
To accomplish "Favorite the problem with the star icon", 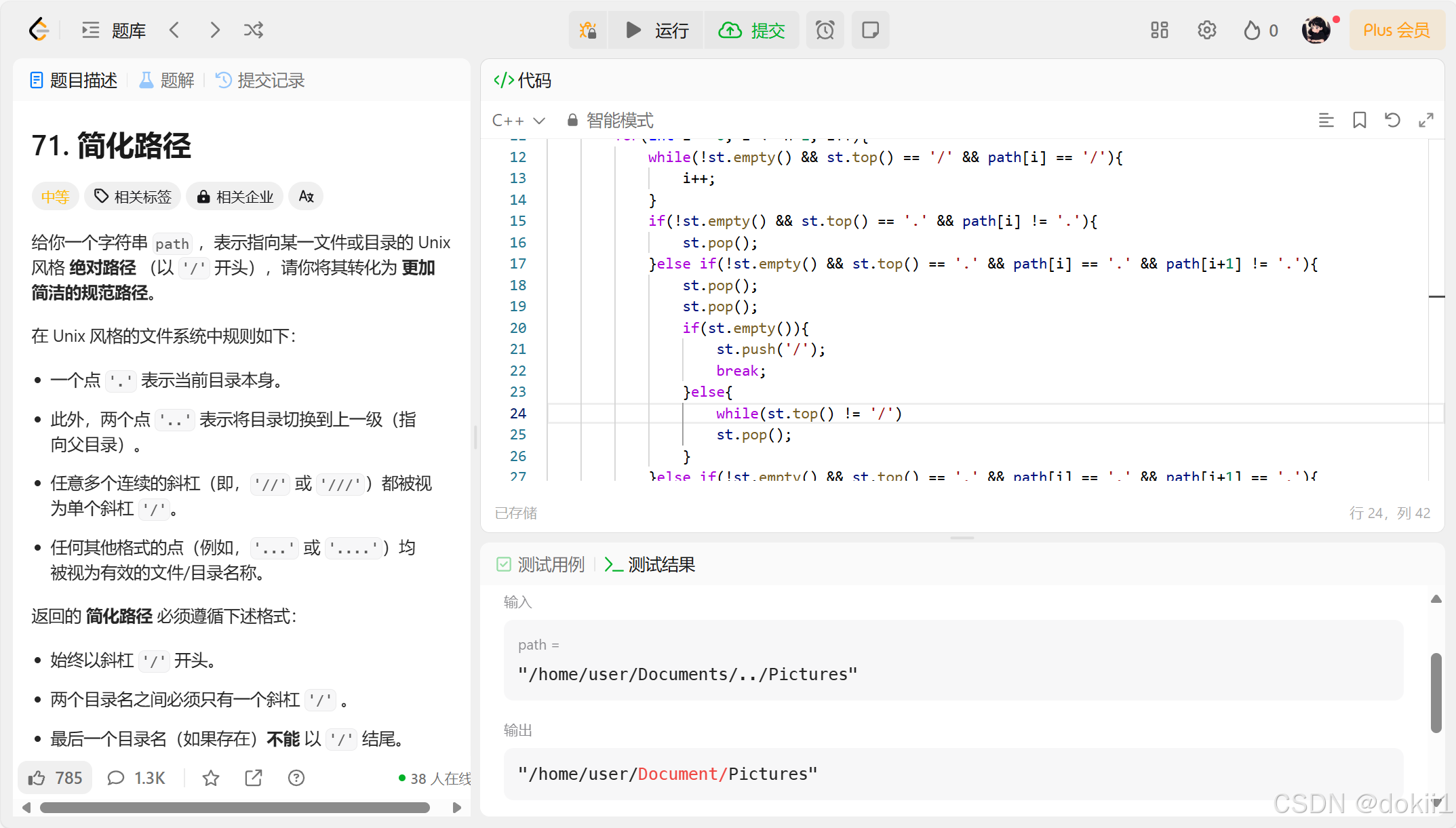I will (x=211, y=778).
